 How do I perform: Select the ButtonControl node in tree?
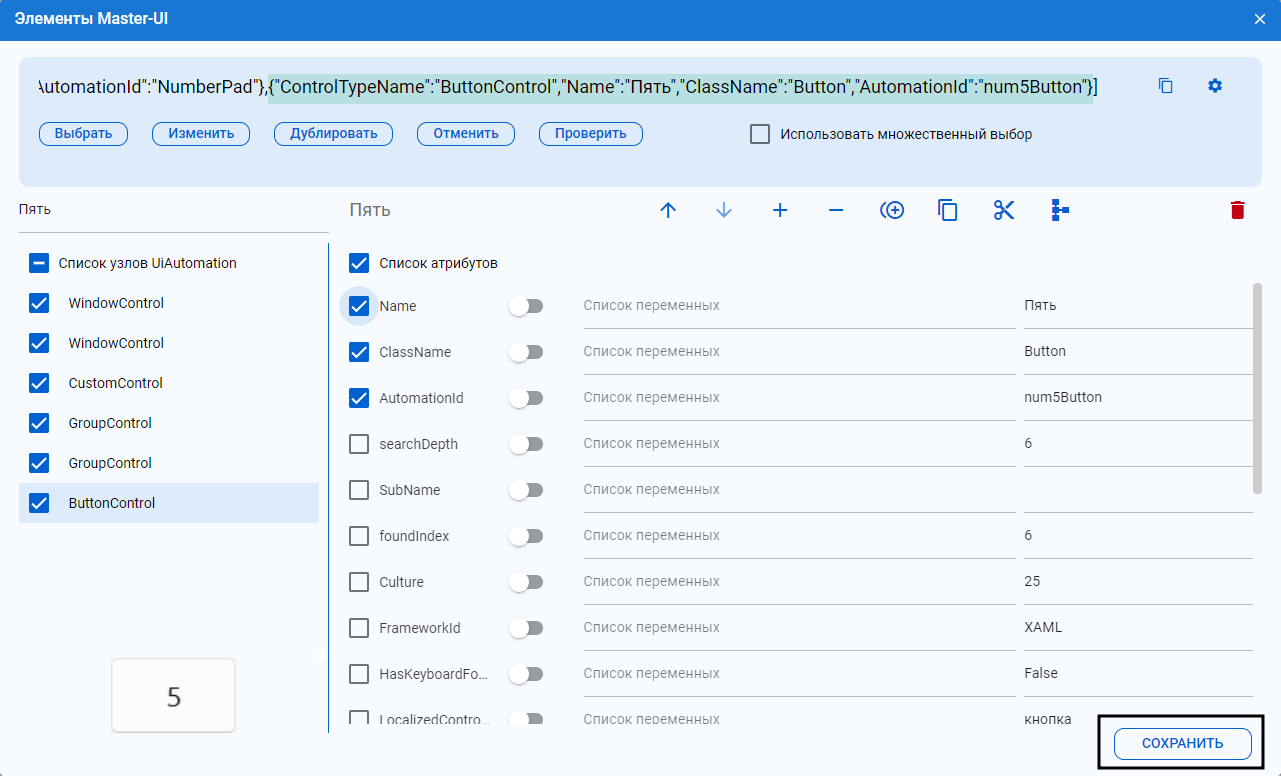[112, 503]
